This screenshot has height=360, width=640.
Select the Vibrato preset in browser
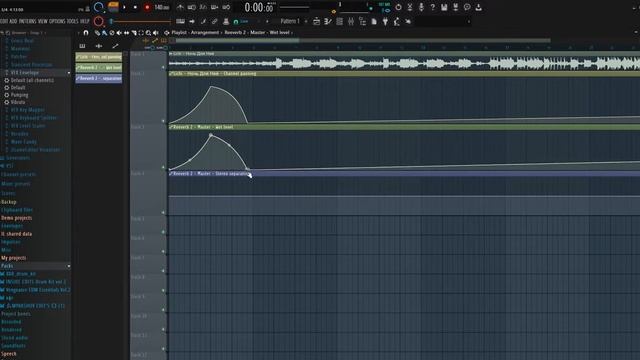(x=18, y=102)
